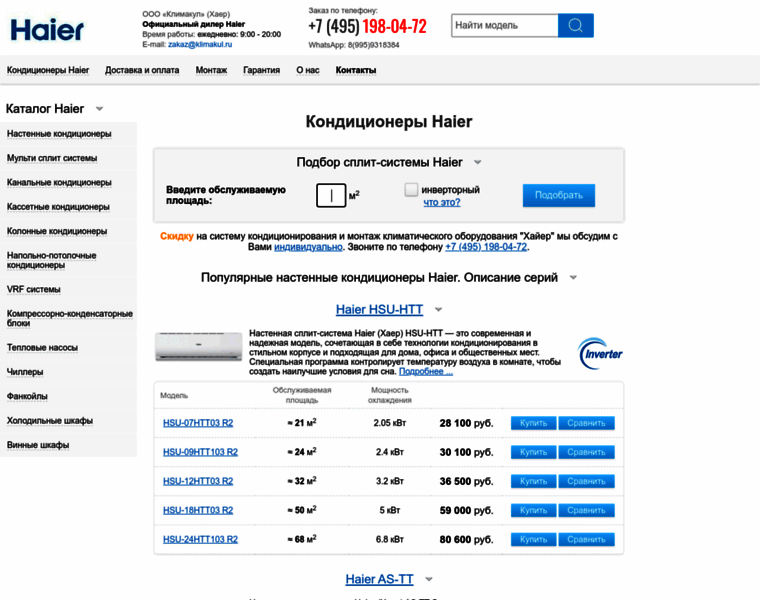Click Сравнить for HSU-07HTT03 R2
Image resolution: width=760 pixels, height=600 pixels.
[x=586, y=423]
